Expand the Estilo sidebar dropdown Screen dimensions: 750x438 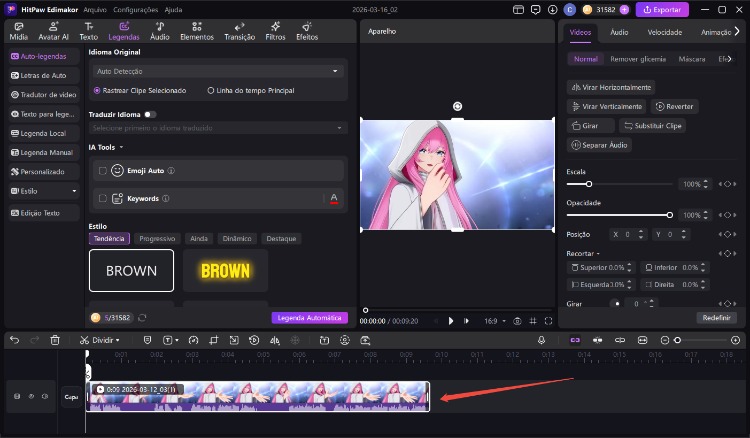point(74,191)
